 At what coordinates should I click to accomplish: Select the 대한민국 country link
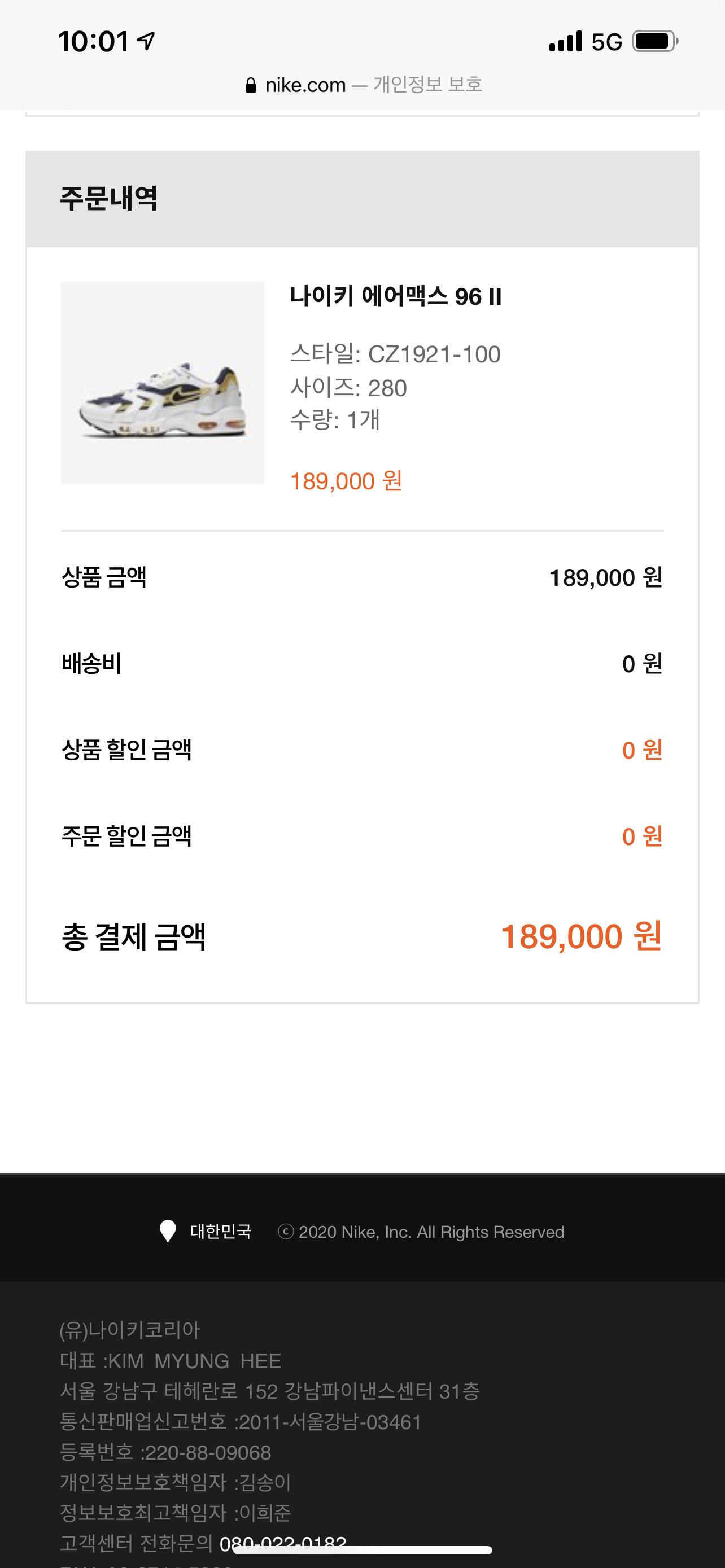point(220,1232)
